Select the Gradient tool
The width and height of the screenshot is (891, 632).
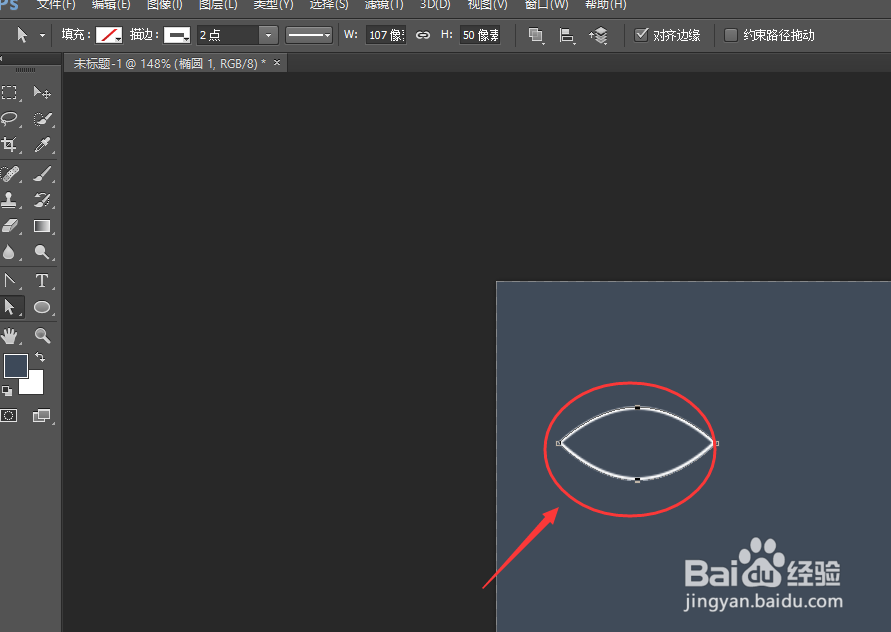coord(42,226)
